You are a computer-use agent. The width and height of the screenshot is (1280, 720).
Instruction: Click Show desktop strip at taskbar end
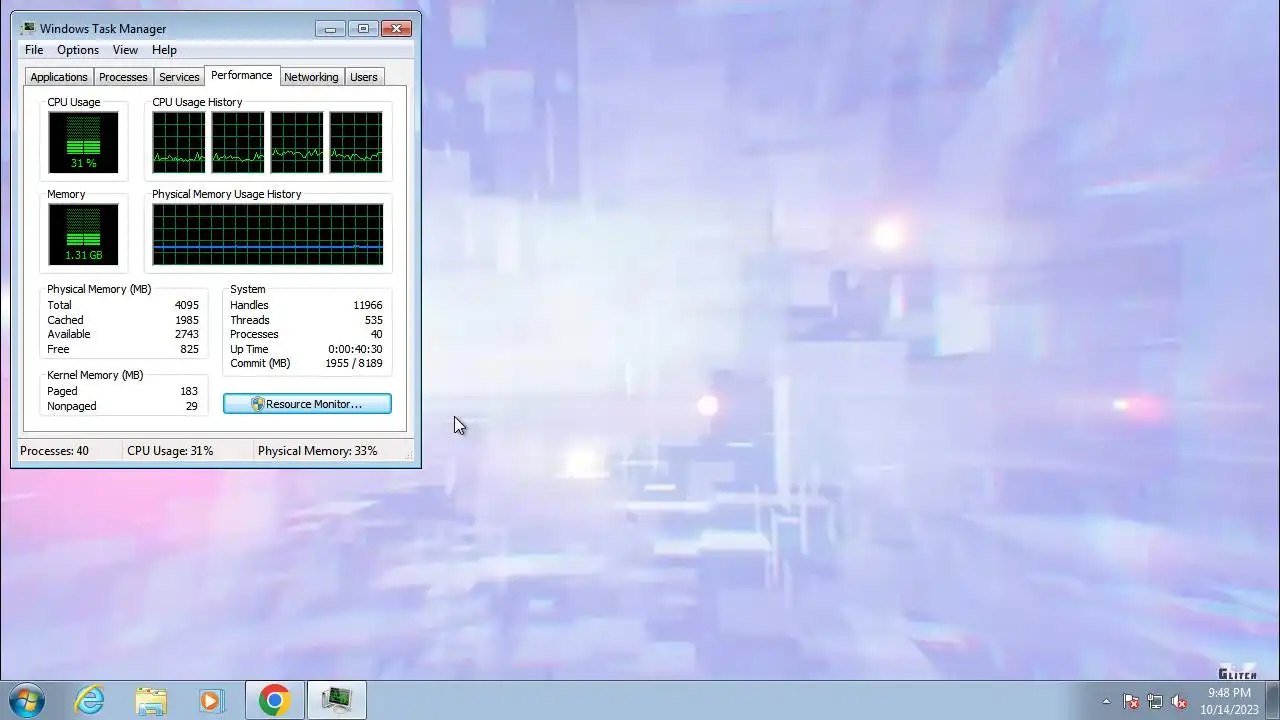click(1272, 700)
